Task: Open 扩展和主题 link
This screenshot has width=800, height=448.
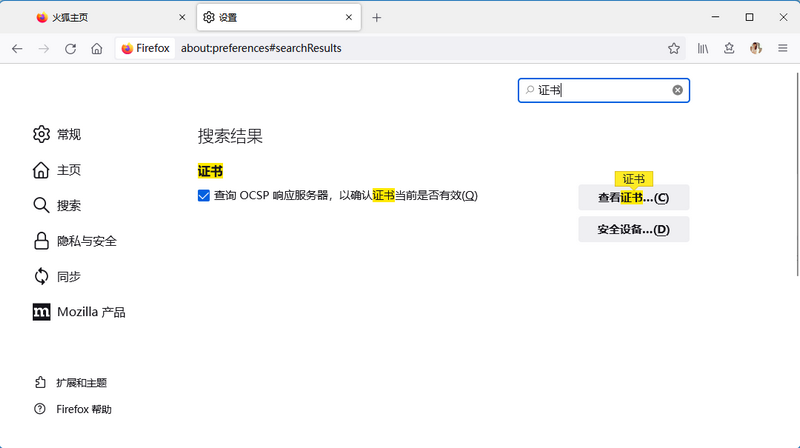Action: (x=70, y=383)
